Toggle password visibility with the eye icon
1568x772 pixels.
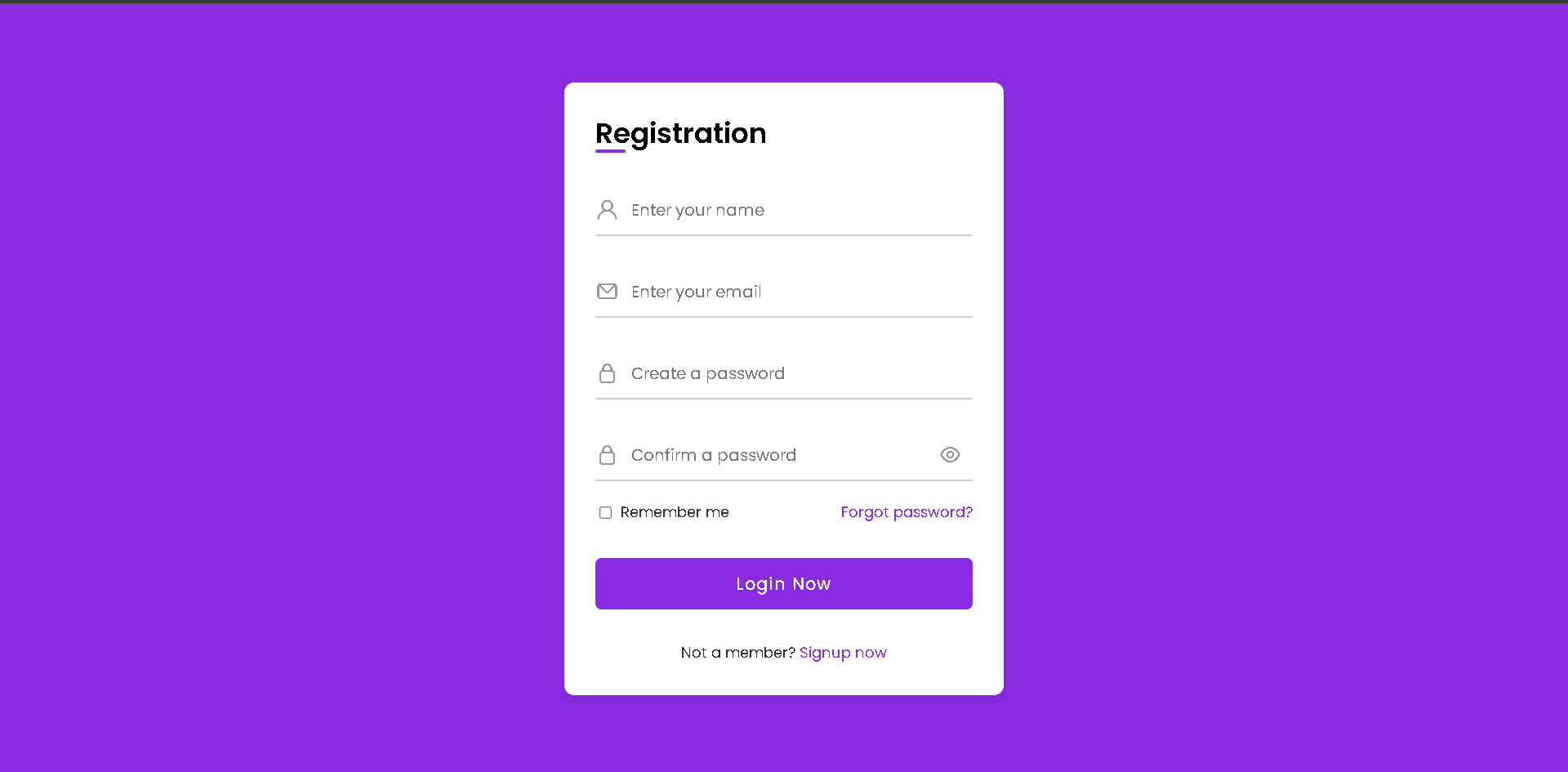(950, 454)
